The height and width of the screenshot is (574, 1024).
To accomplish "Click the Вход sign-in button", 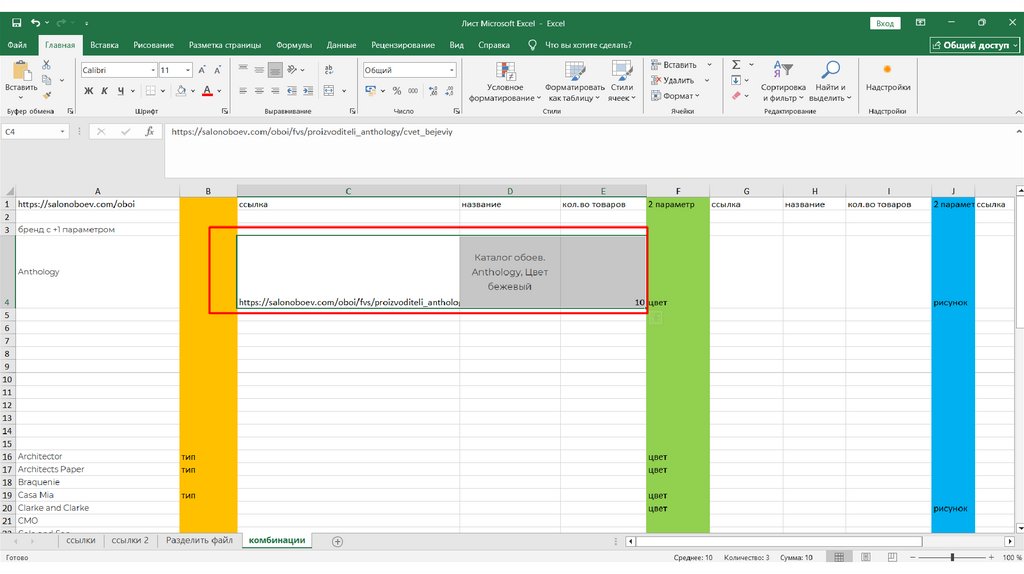I will point(885,22).
